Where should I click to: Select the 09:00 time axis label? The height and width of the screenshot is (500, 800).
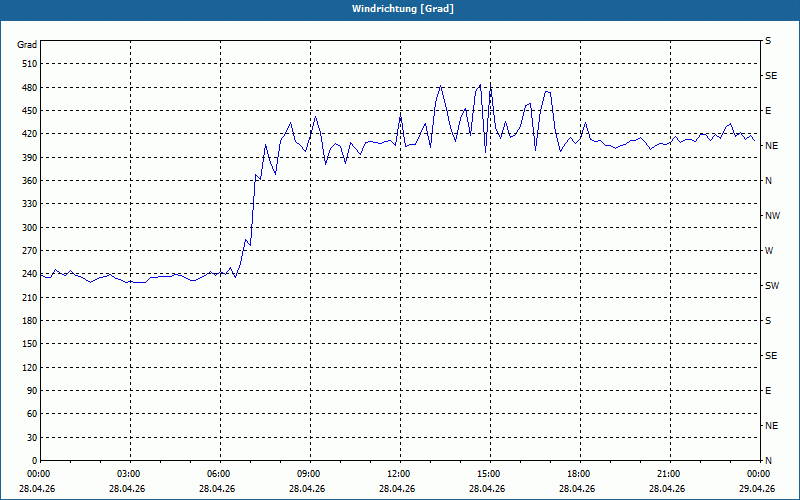click(x=308, y=474)
